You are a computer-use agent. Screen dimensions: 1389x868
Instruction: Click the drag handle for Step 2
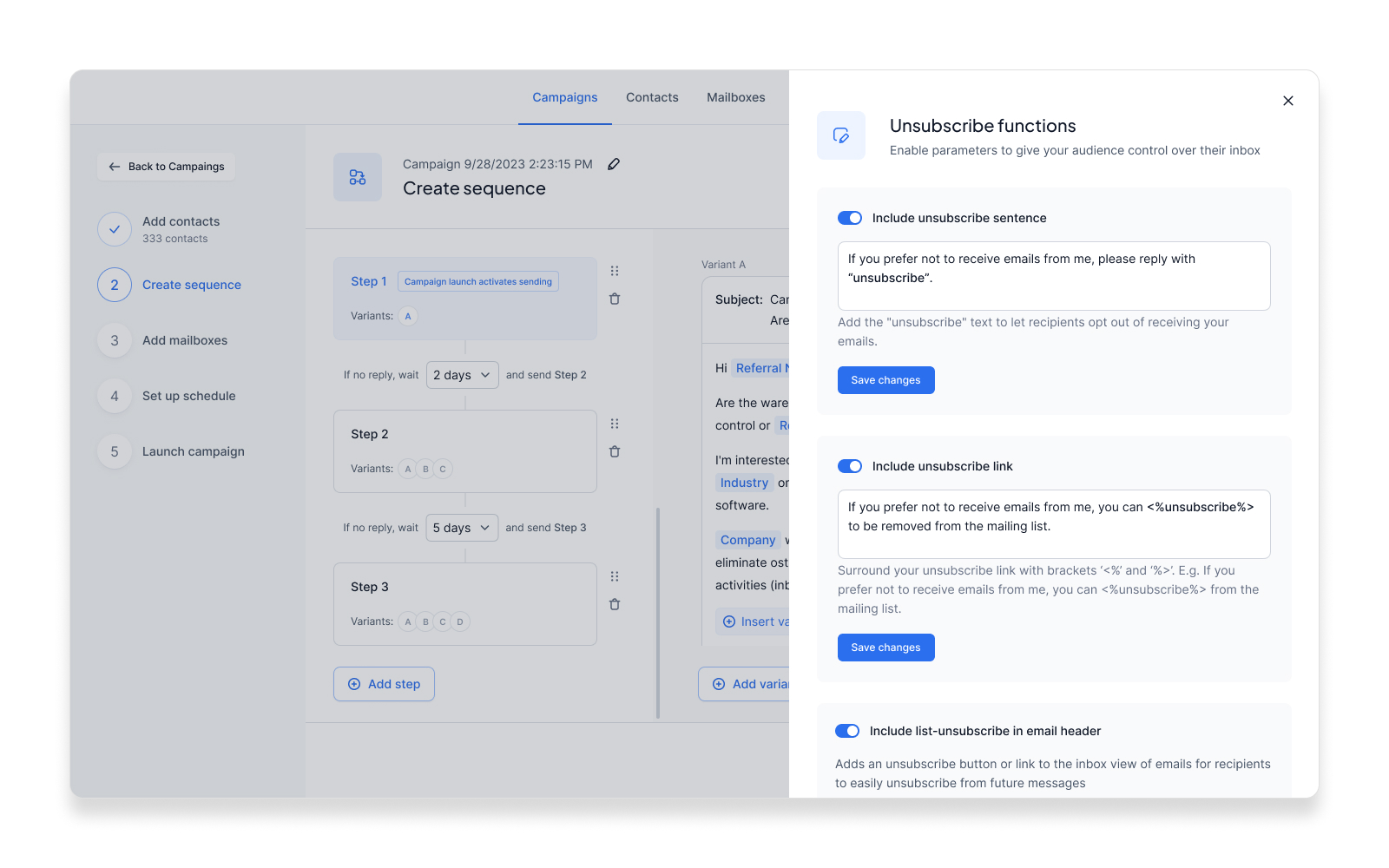click(x=615, y=424)
